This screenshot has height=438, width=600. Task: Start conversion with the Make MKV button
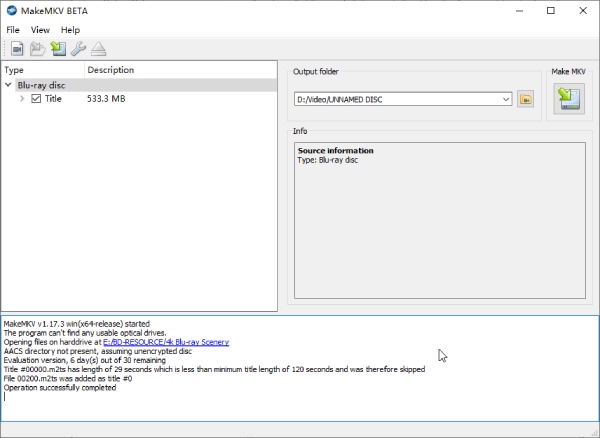coord(569,99)
